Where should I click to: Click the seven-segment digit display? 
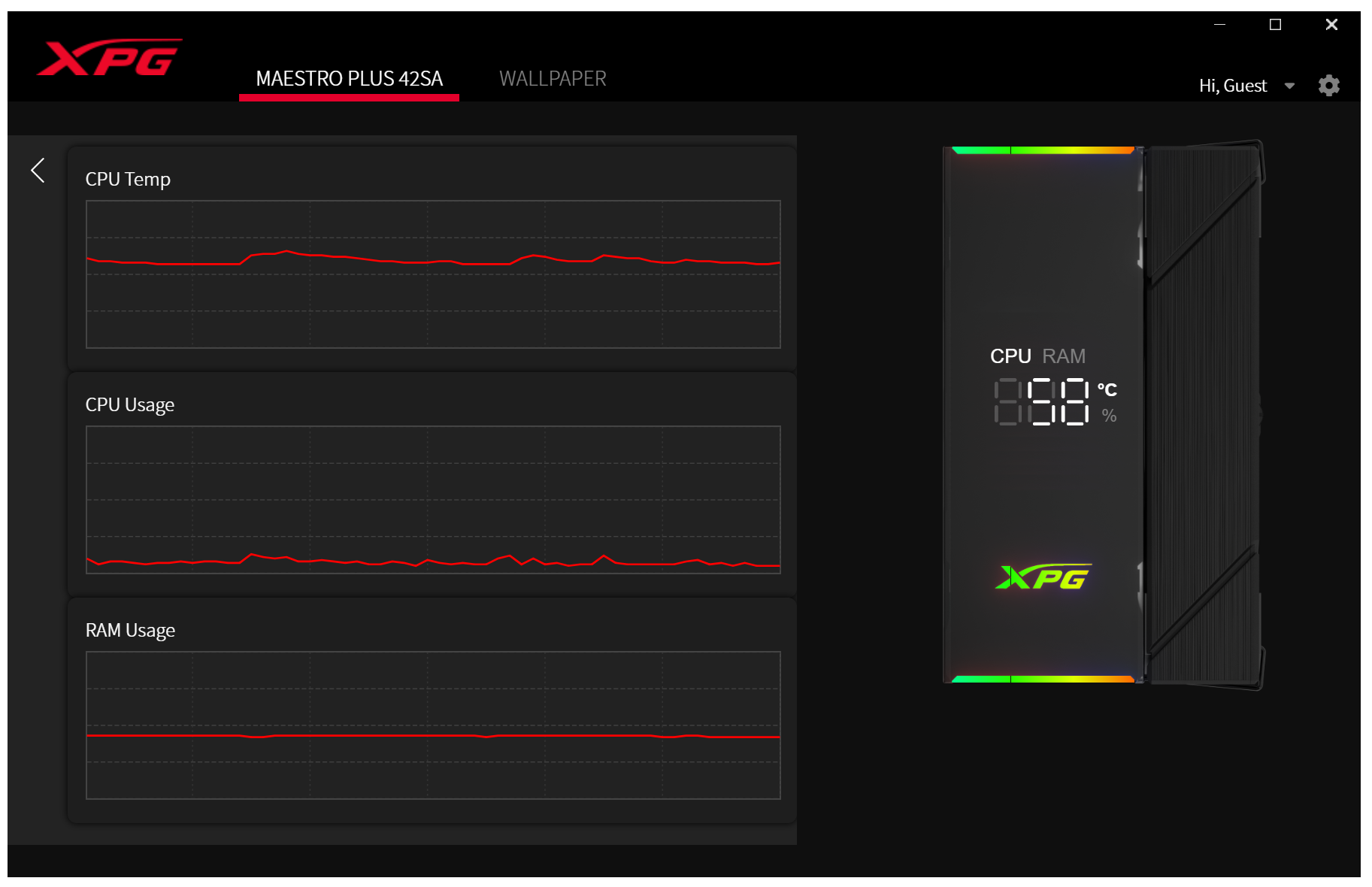(x=1042, y=402)
